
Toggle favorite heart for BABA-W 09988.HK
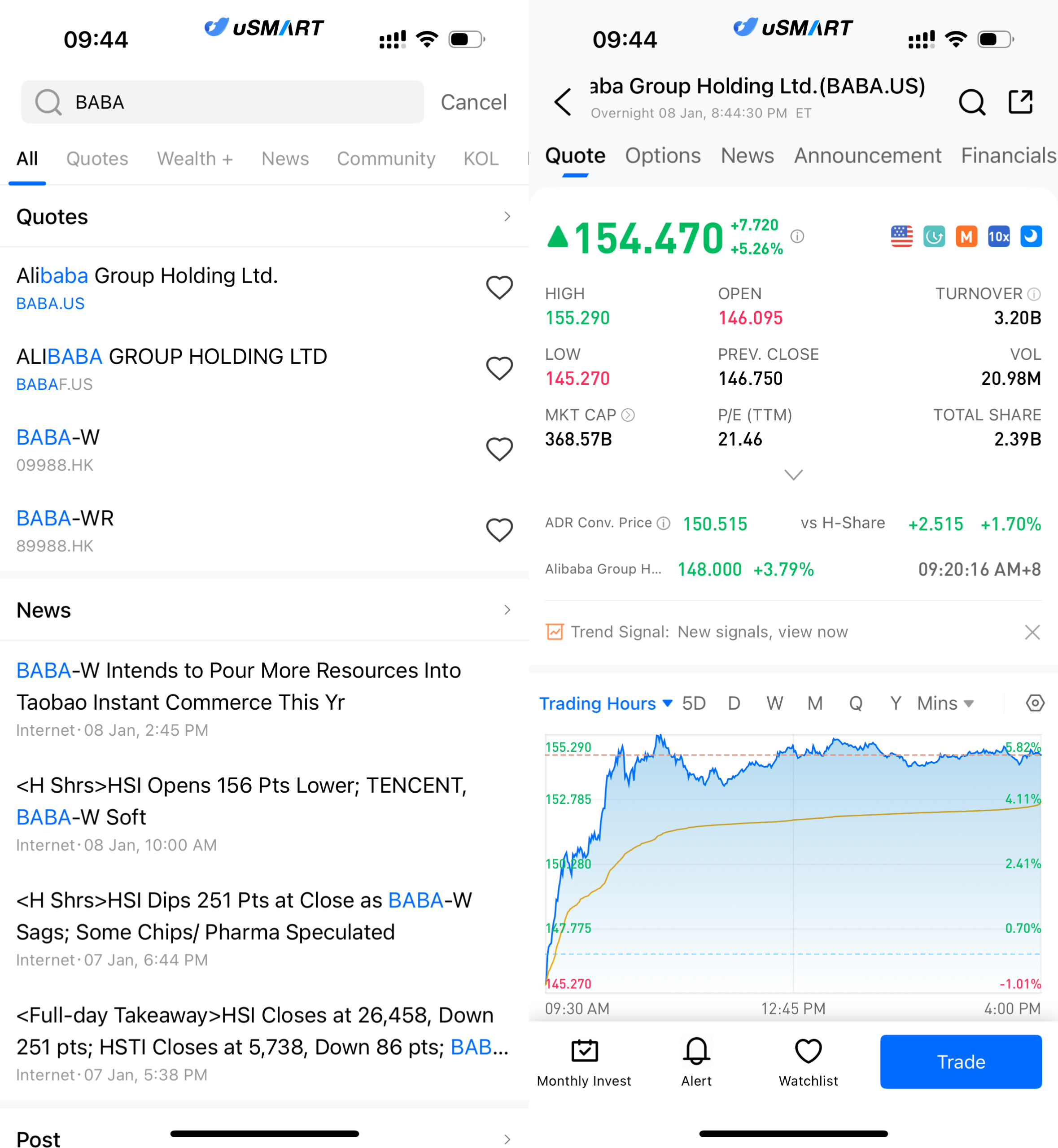498,449
